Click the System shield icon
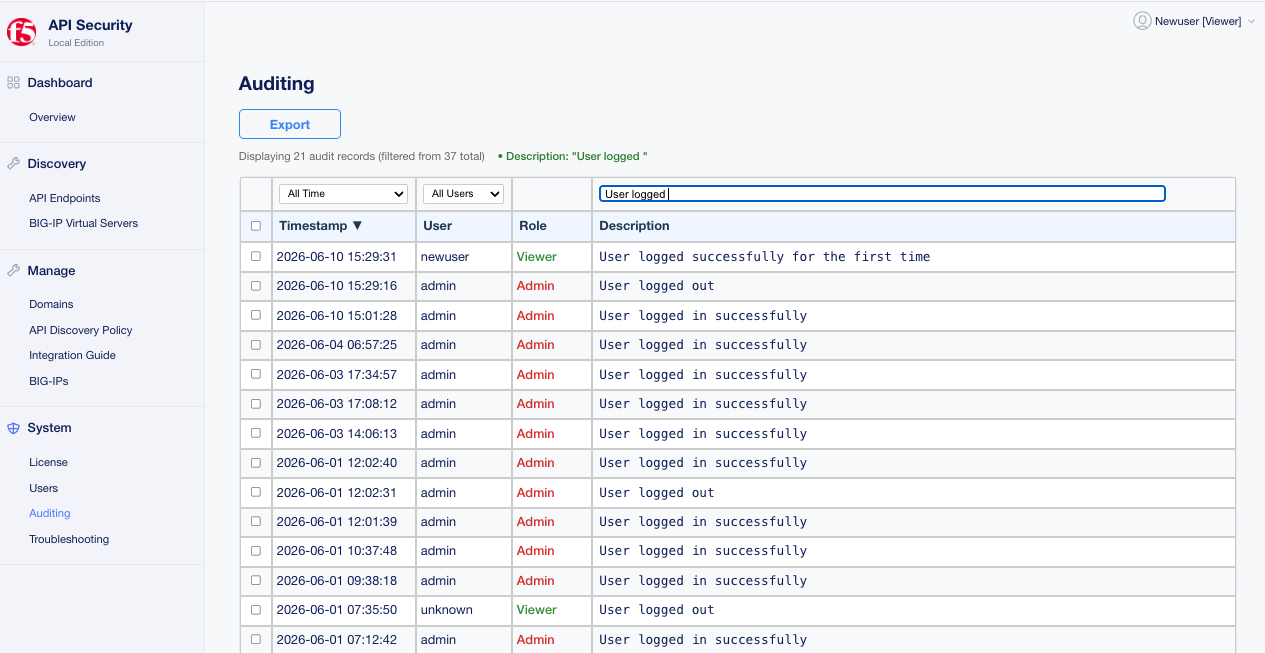 pyautogui.click(x=13, y=428)
